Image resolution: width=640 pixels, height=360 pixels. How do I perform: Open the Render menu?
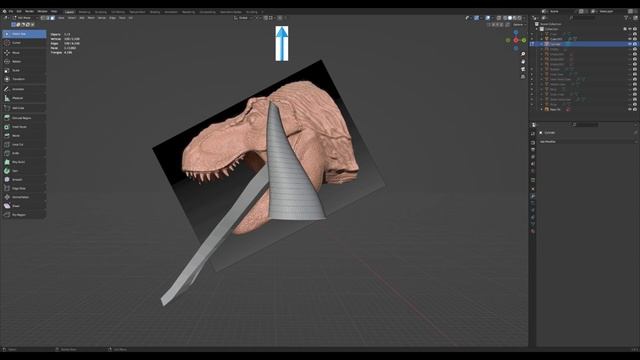click(x=29, y=11)
